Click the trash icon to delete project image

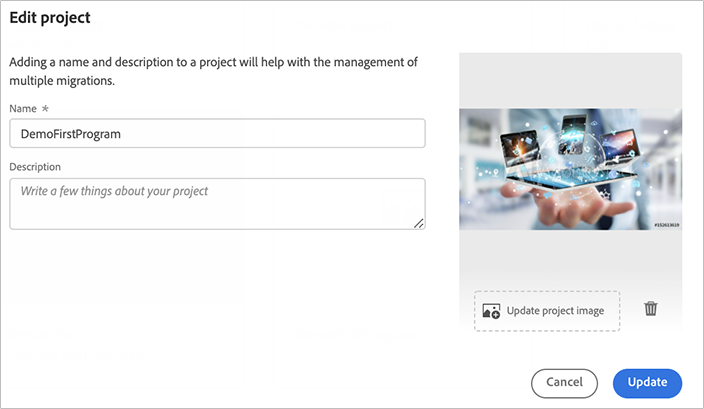pyautogui.click(x=650, y=309)
